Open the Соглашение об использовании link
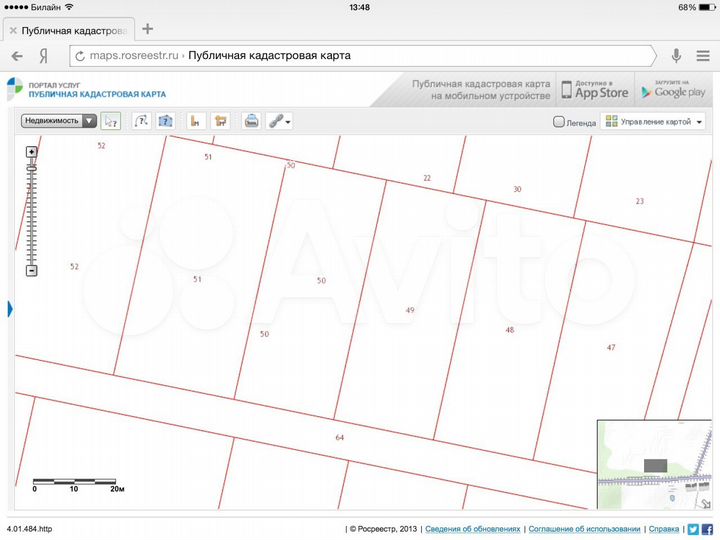 point(584,529)
